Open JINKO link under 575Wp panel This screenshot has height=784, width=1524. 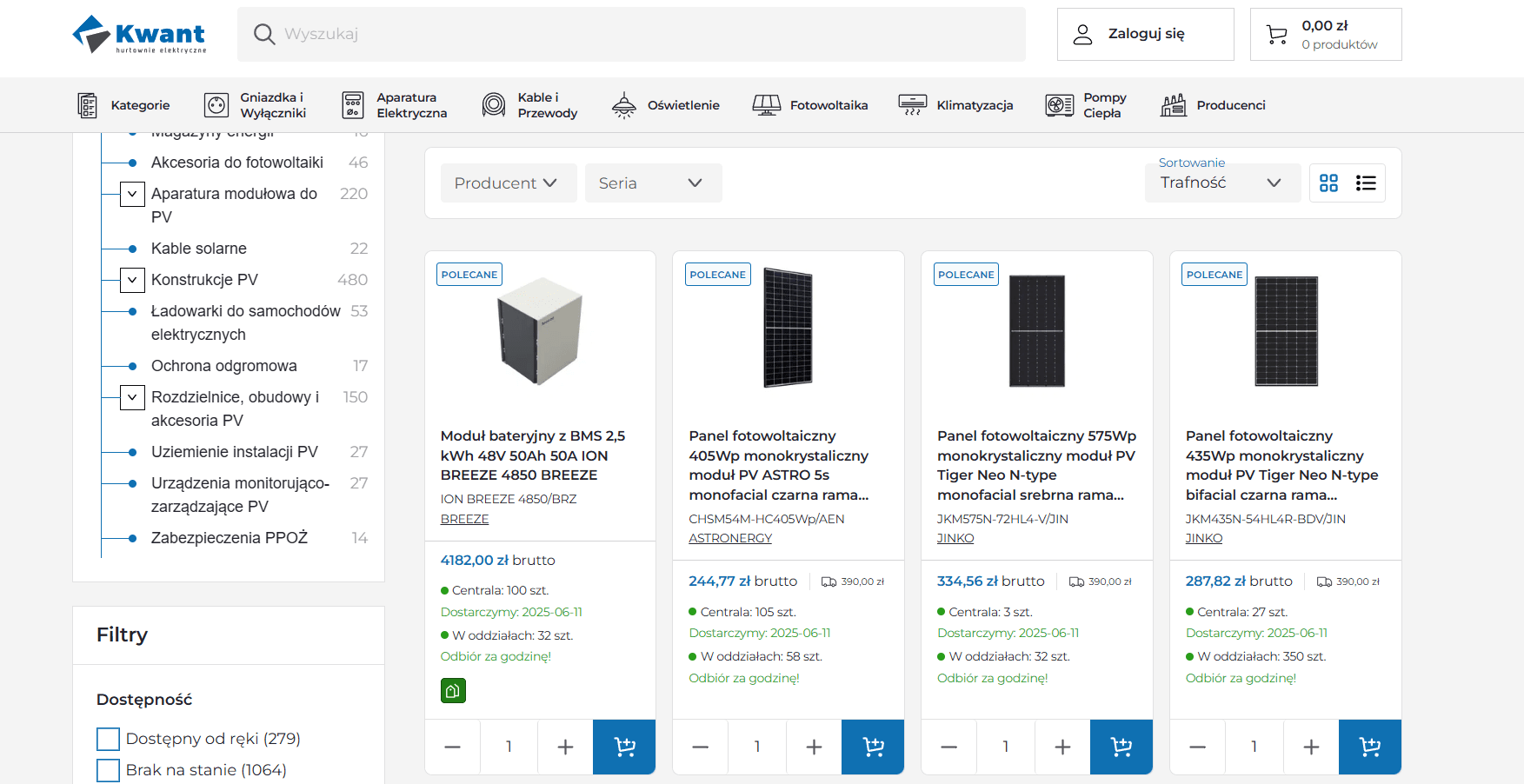coord(955,539)
